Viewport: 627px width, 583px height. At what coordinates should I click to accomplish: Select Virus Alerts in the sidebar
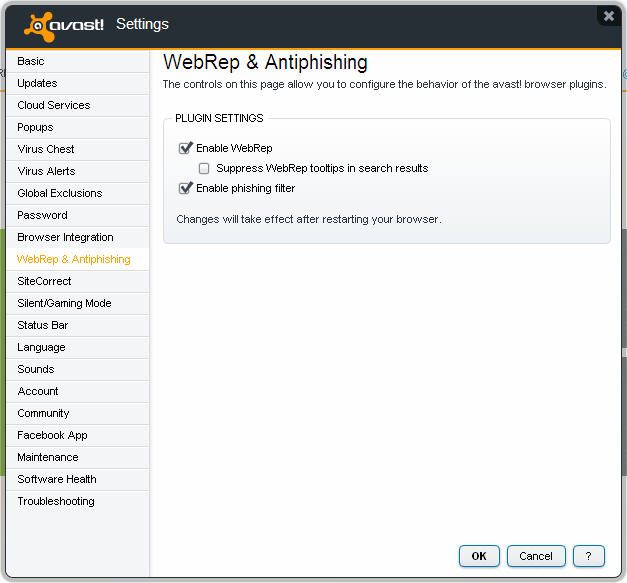click(x=78, y=171)
